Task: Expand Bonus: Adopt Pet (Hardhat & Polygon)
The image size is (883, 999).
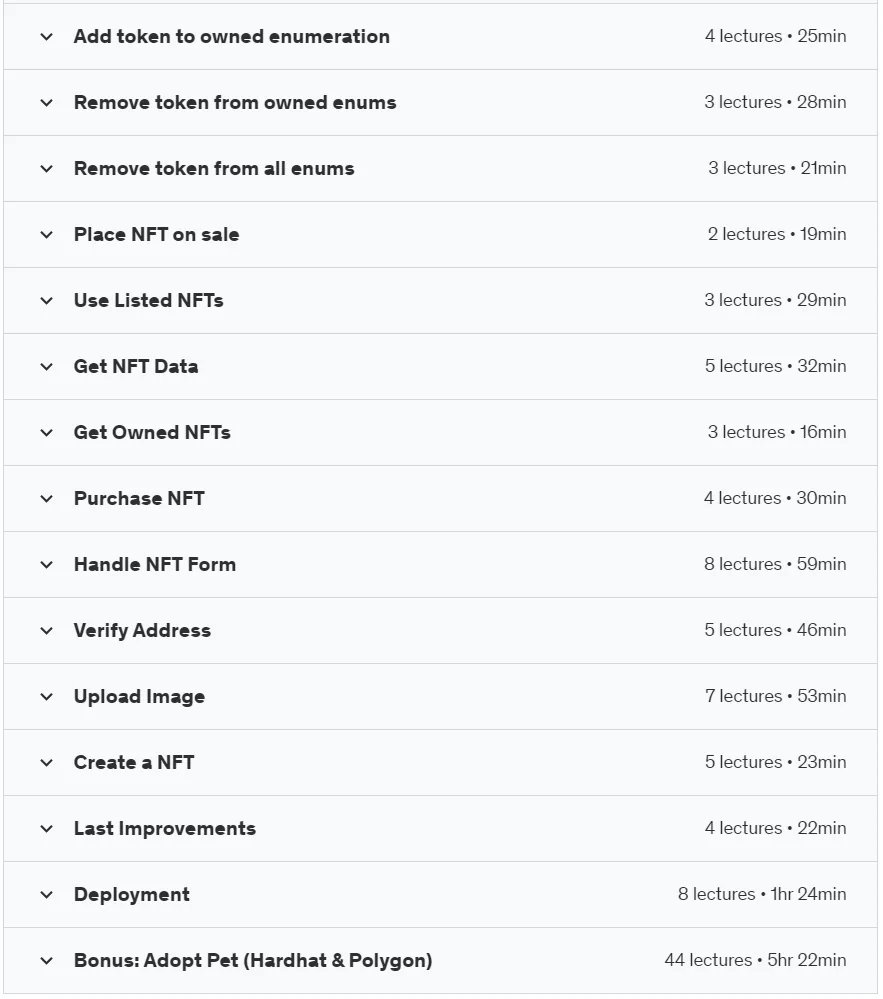Action: click(440, 961)
